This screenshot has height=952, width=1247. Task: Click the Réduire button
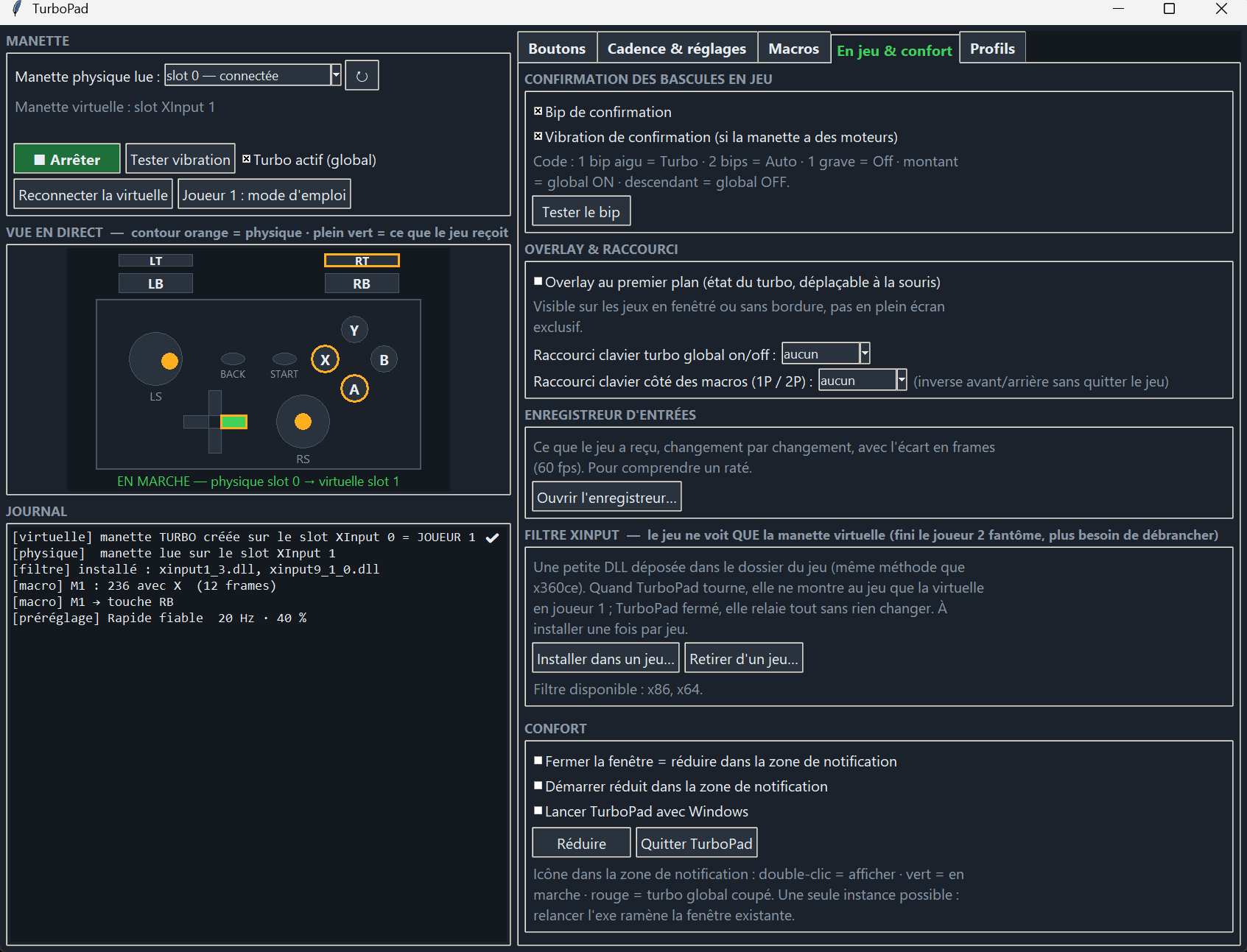tap(582, 843)
